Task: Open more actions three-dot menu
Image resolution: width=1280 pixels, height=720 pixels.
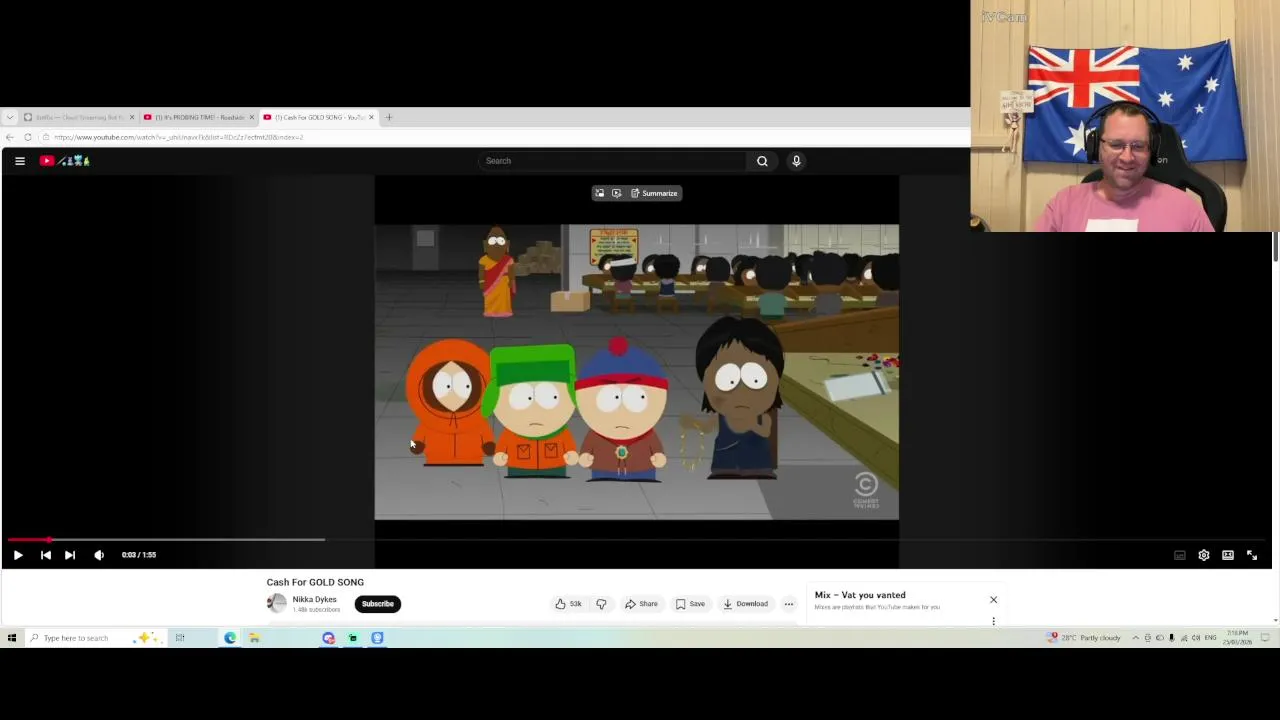Action: tap(789, 604)
